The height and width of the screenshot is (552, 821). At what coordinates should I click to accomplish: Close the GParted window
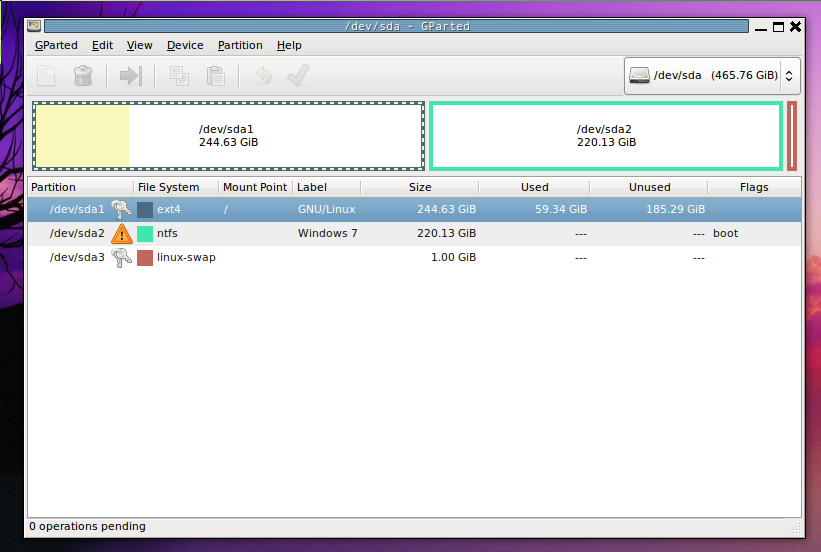coord(795,27)
